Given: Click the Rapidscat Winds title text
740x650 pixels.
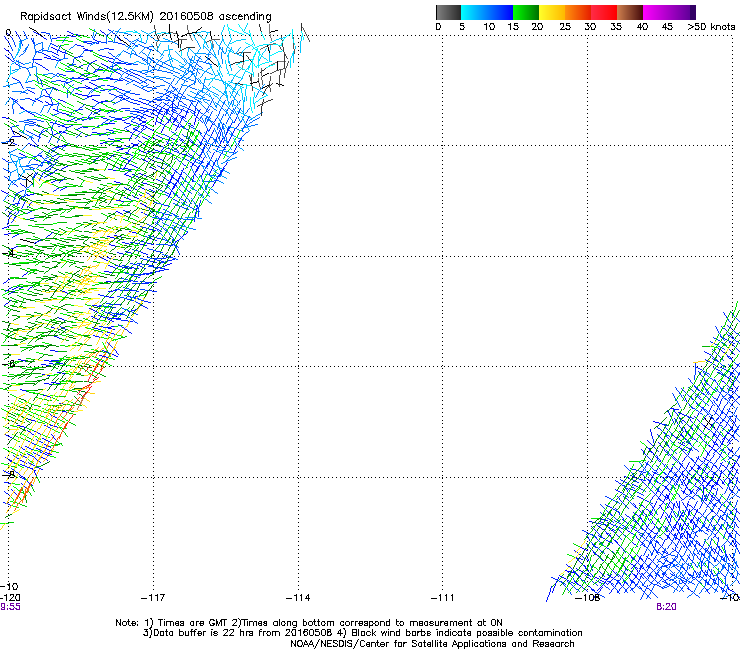Looking at the screenshot, I should (x=146, y=17).
